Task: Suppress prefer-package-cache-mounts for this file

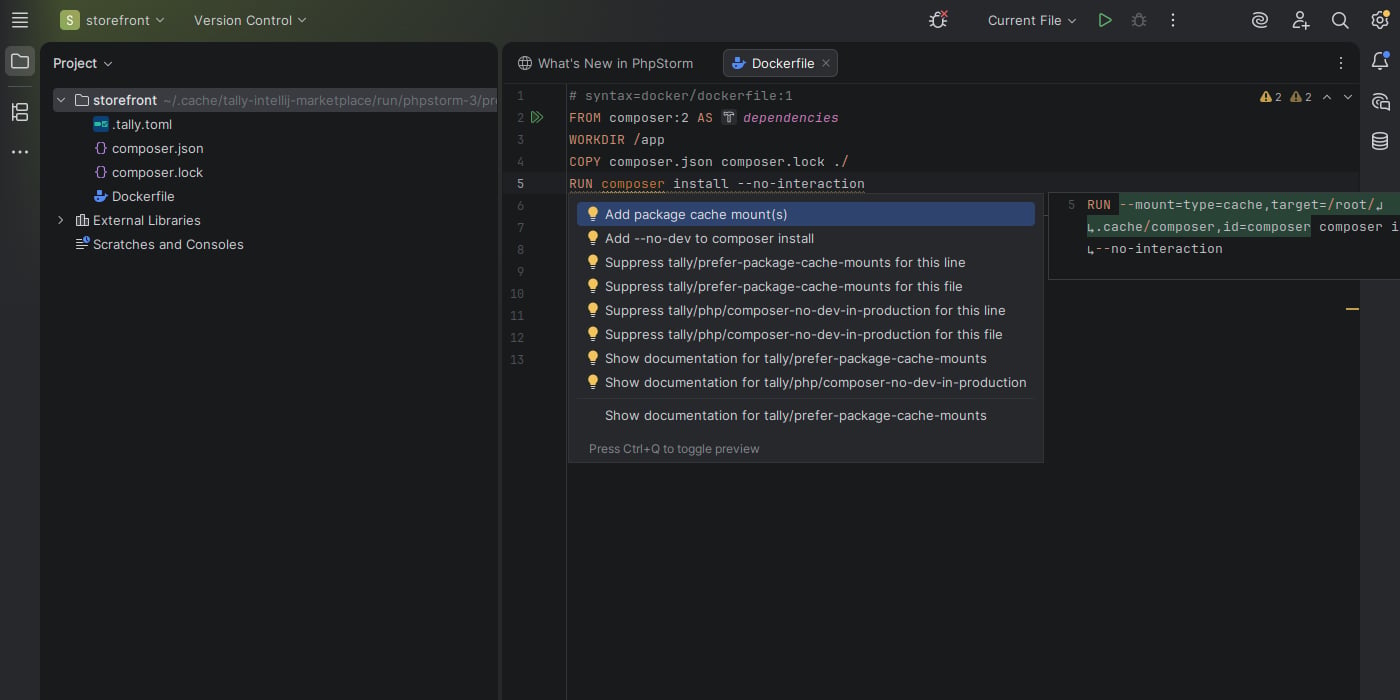Action: click(x=806, y=286)
